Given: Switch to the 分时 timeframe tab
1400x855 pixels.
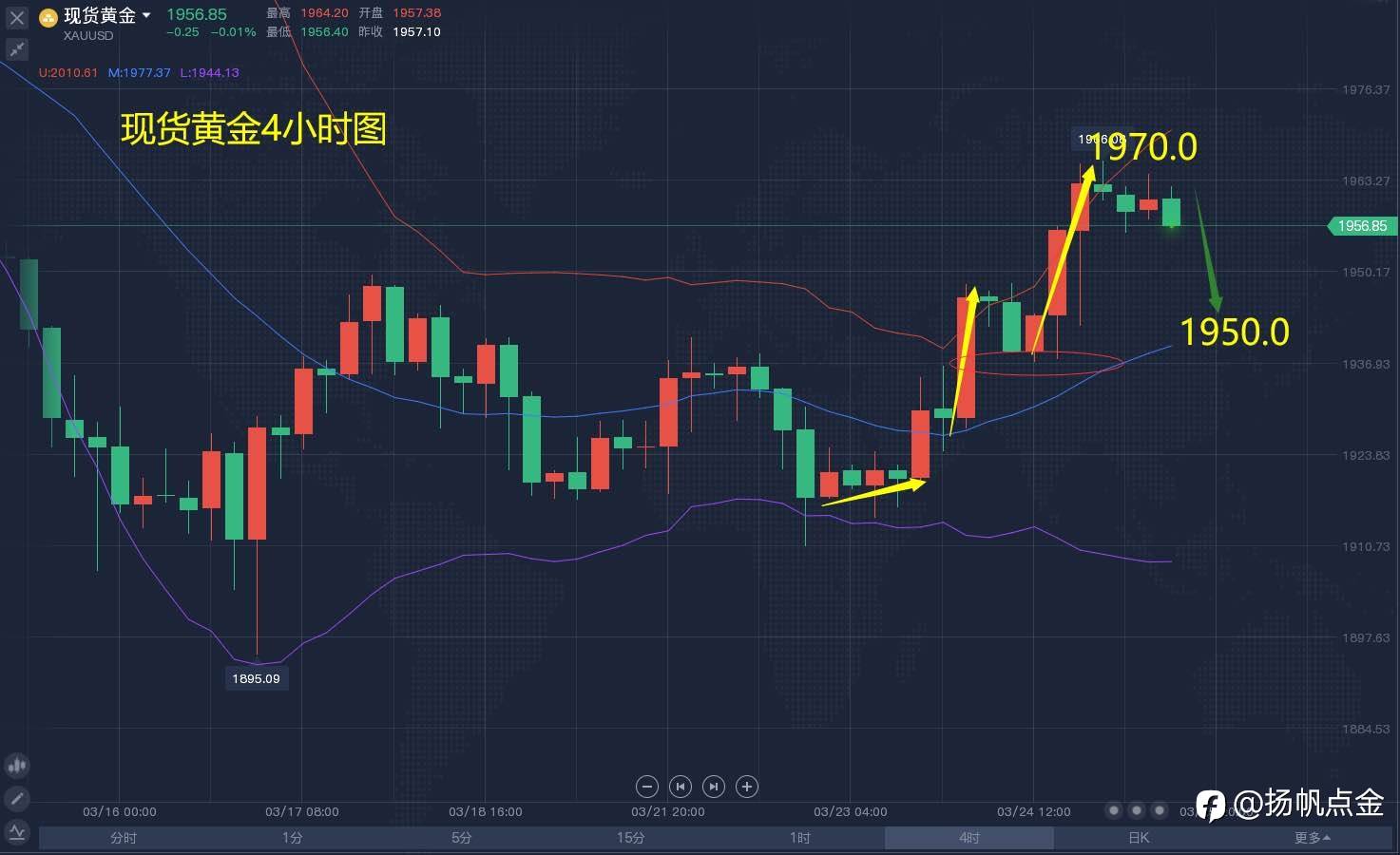Looking at the screenshot, I should click(124, 838).
